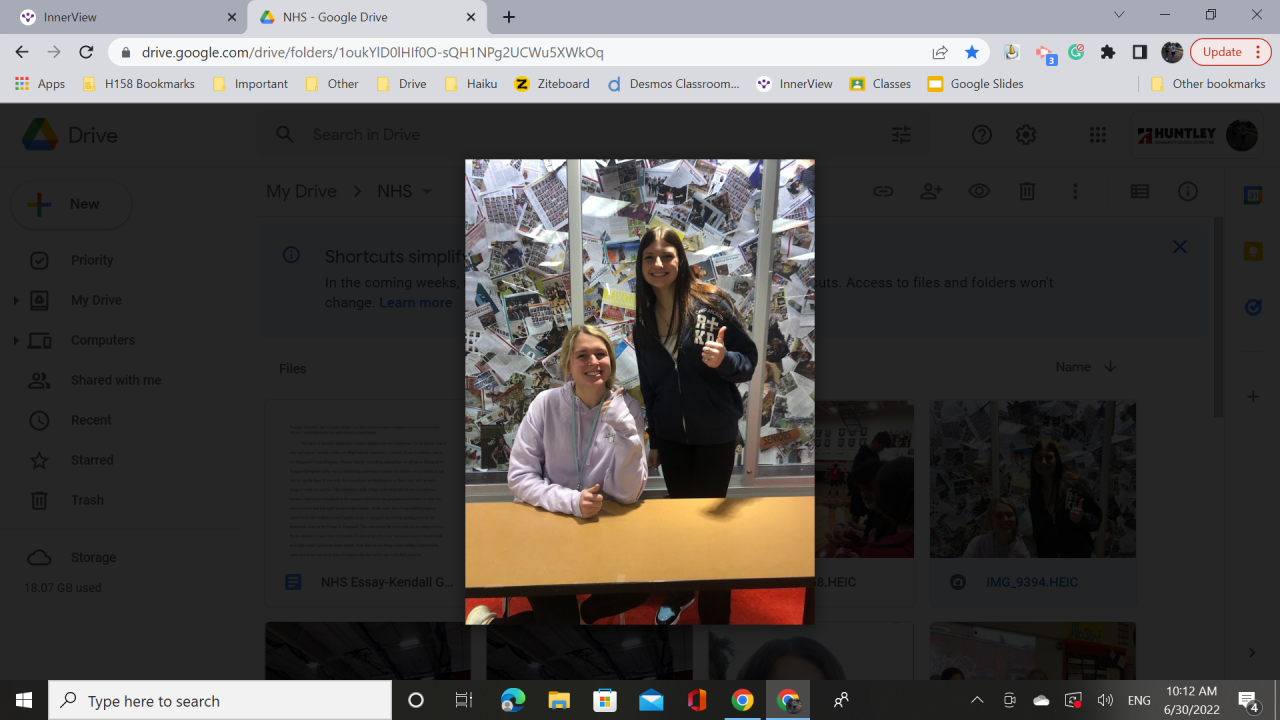Open the tab search chevron

click(1119, 15)
